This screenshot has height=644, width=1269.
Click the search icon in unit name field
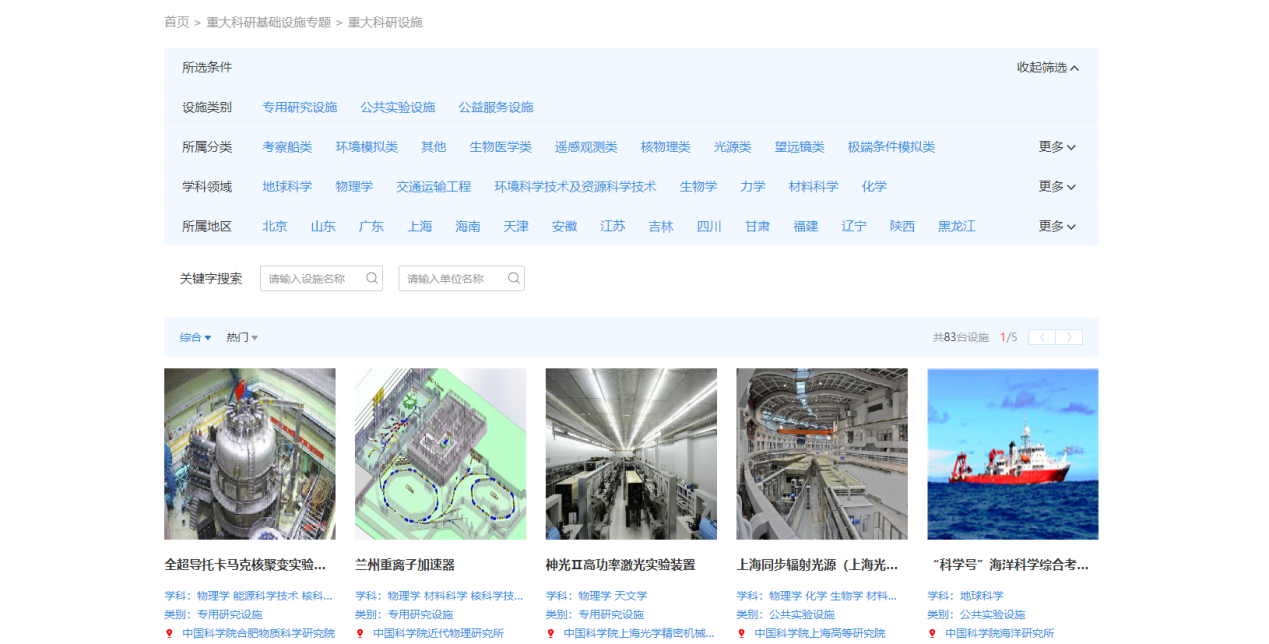tap(514, 278)
